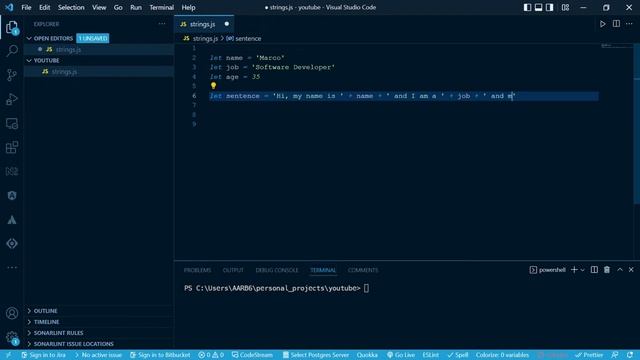Split the terminal panel
The width and height of the screenshot is (640, 360).
coord(594,270)
